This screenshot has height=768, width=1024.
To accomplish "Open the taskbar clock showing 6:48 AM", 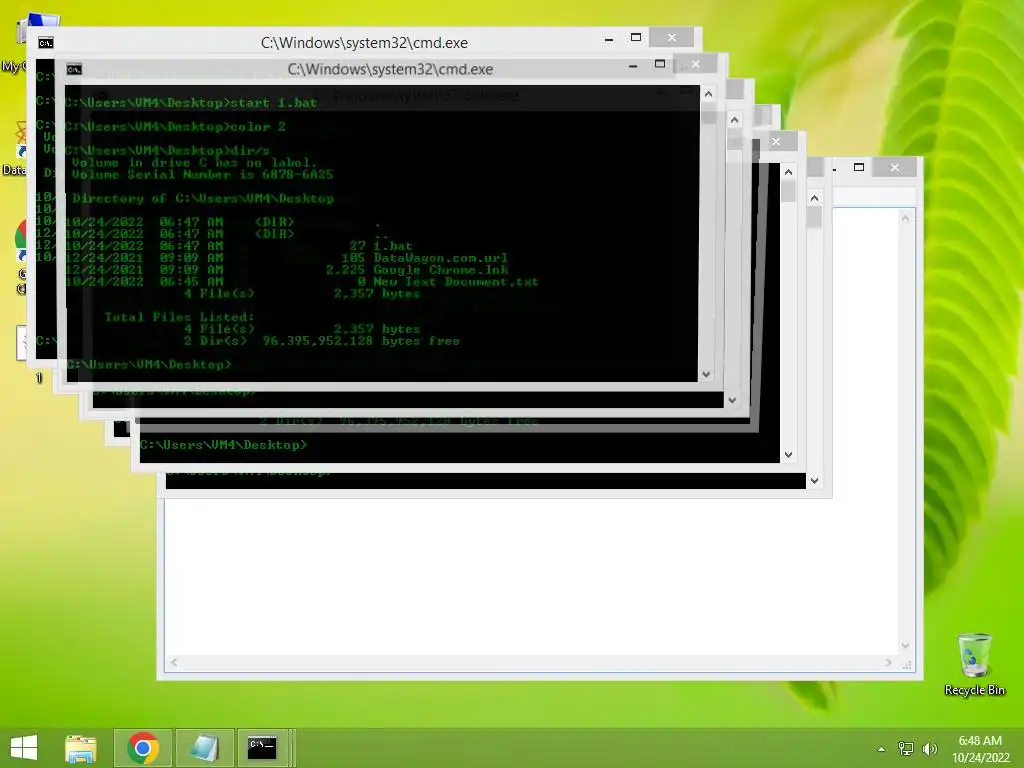I will tap(980, 749).
